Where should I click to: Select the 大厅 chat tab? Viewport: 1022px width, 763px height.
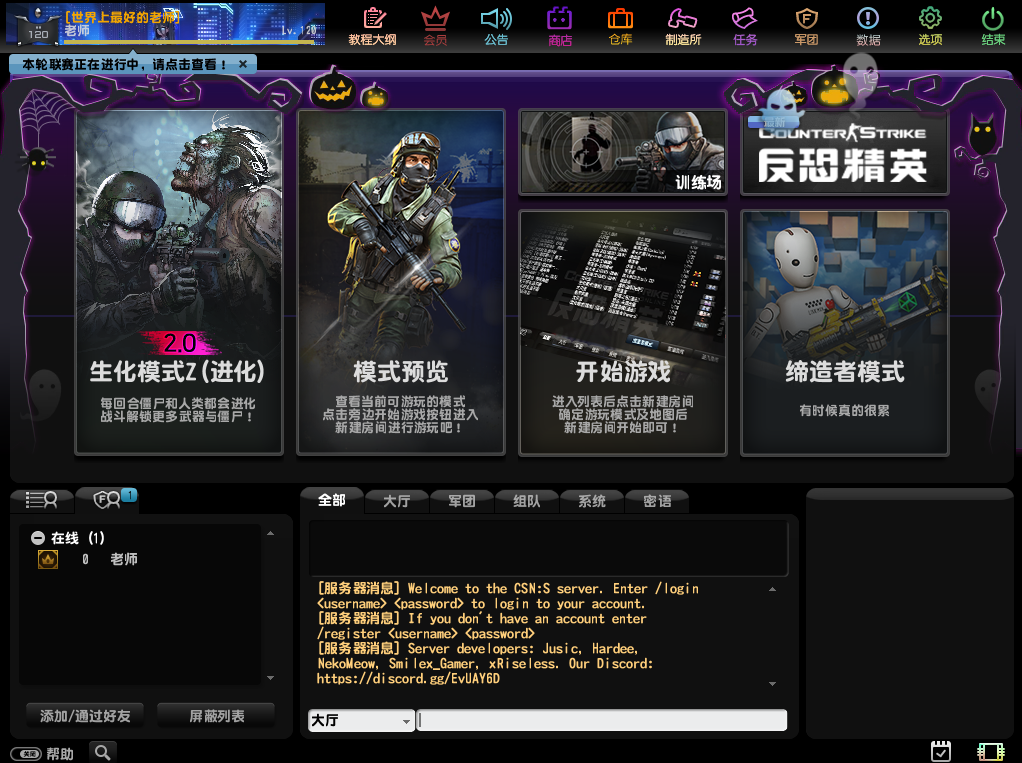[396, 501]
